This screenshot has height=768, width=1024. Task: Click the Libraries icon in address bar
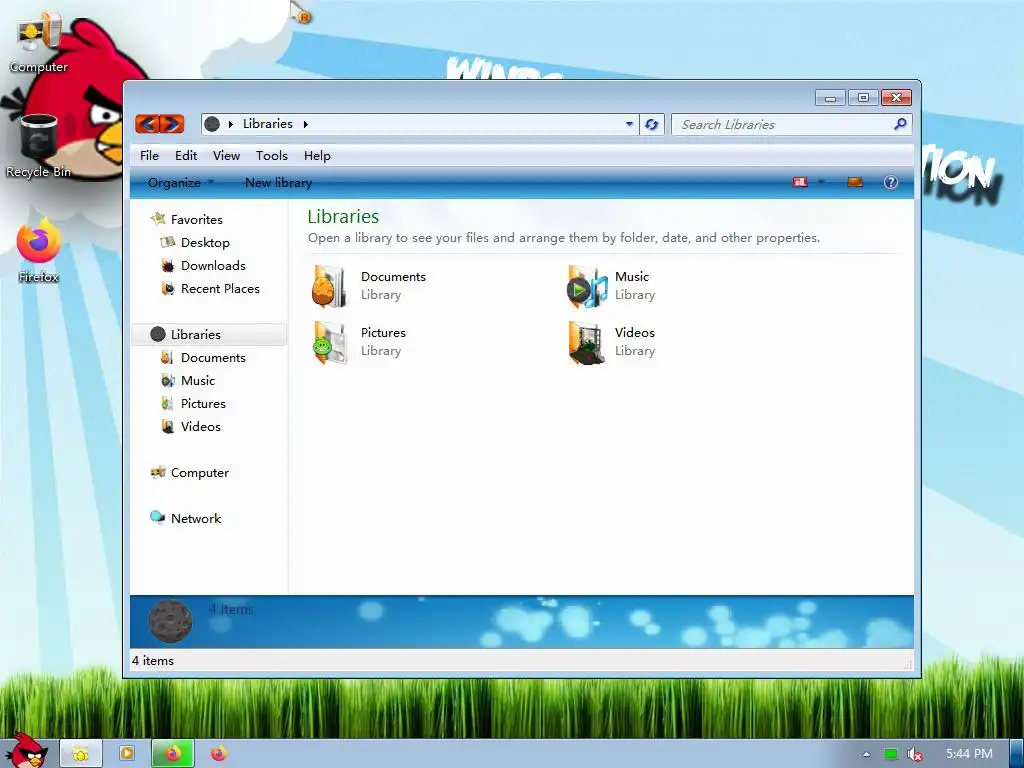point(212,123)
